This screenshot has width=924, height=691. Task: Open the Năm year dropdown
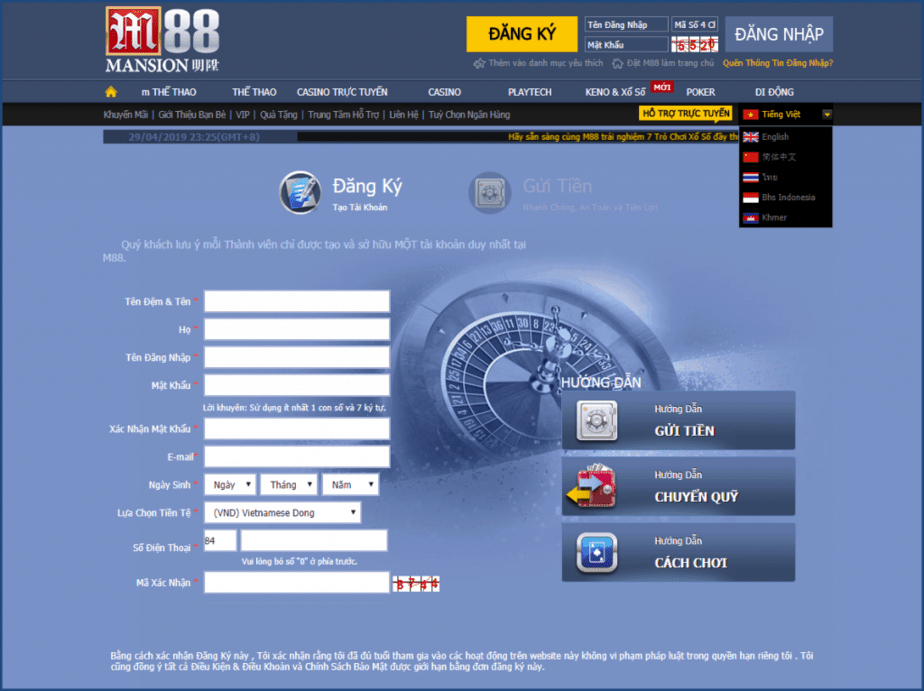[x=351, y=485]
